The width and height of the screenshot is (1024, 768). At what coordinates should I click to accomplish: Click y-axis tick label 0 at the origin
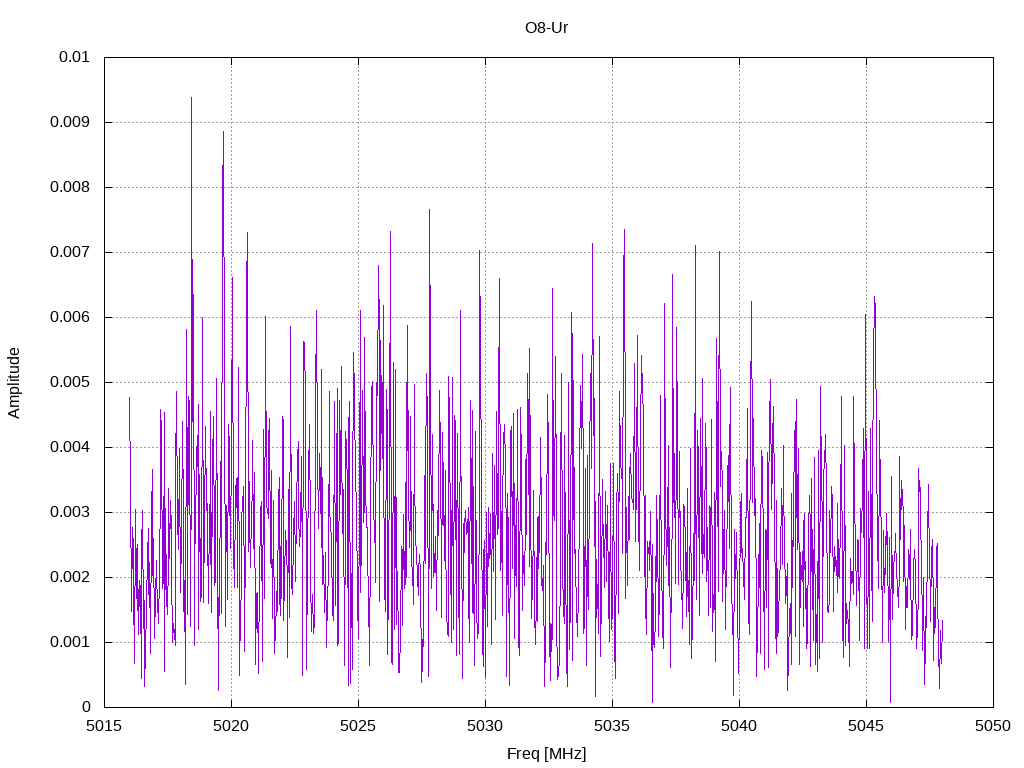tap(86, 707)
